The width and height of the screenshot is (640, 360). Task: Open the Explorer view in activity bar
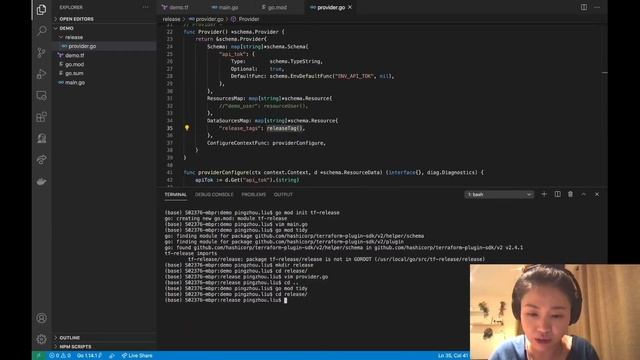coord(41,9)
